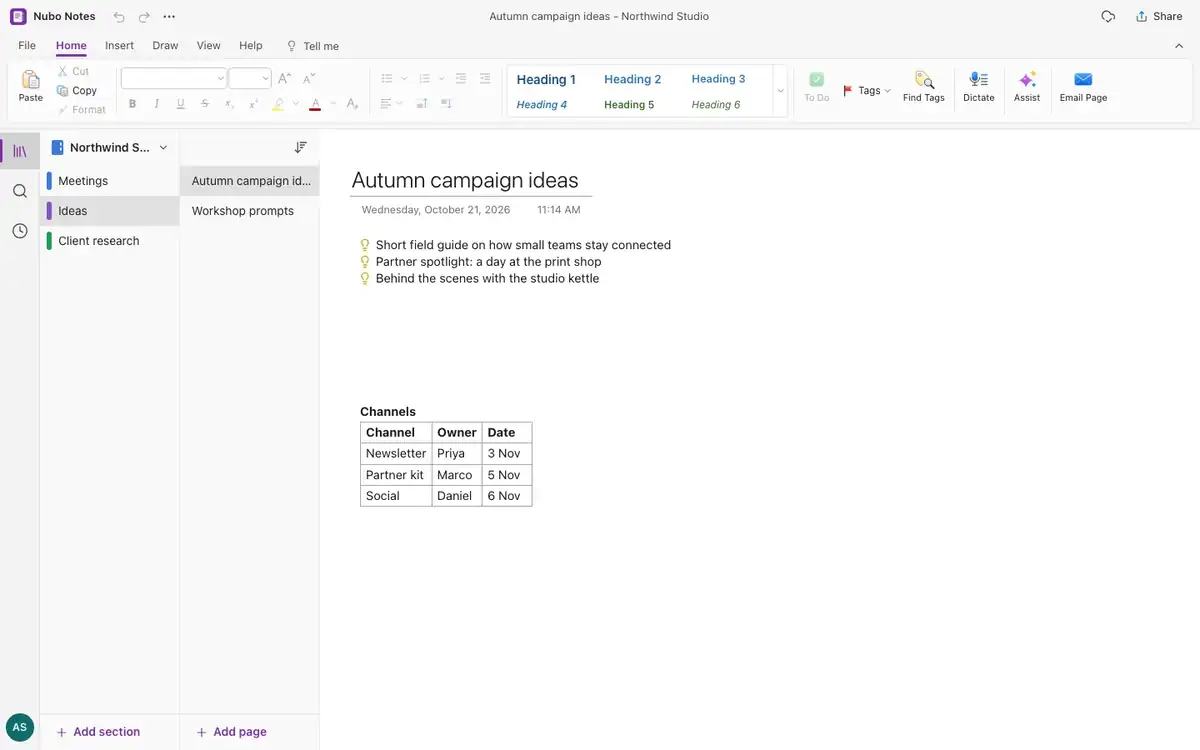This screenshot has height=750, width=1200.
Task: Click the Share button
Action: click(x=1159, y=17)
